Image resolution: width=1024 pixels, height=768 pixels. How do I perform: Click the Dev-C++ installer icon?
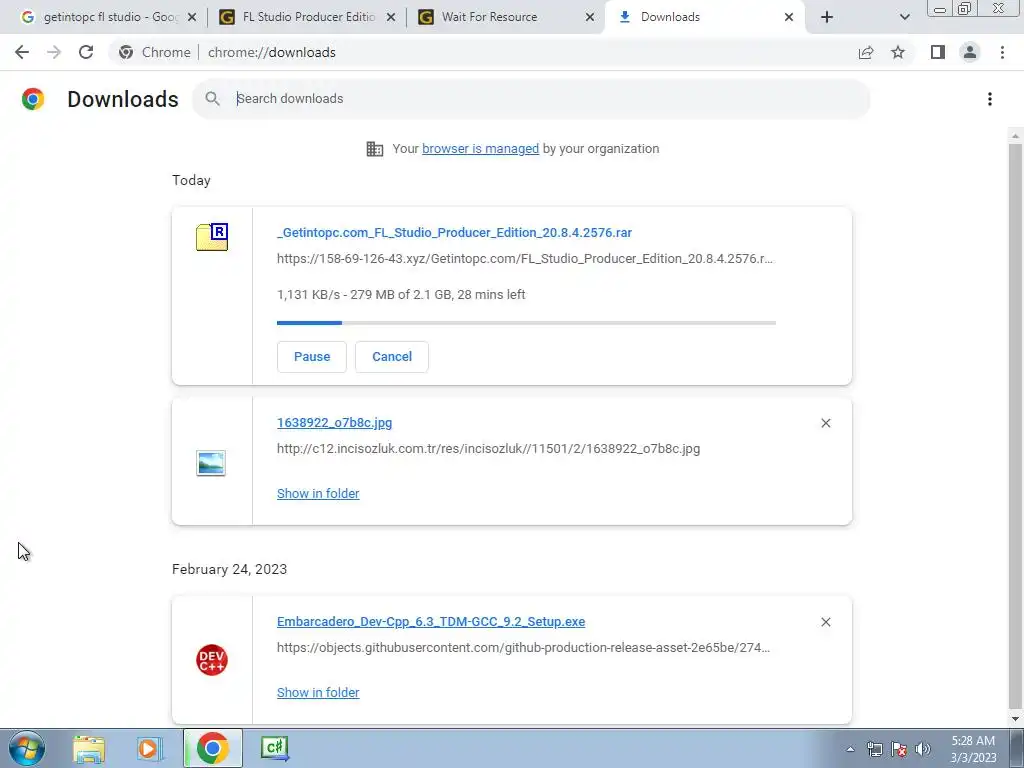(x=212, y=660)
